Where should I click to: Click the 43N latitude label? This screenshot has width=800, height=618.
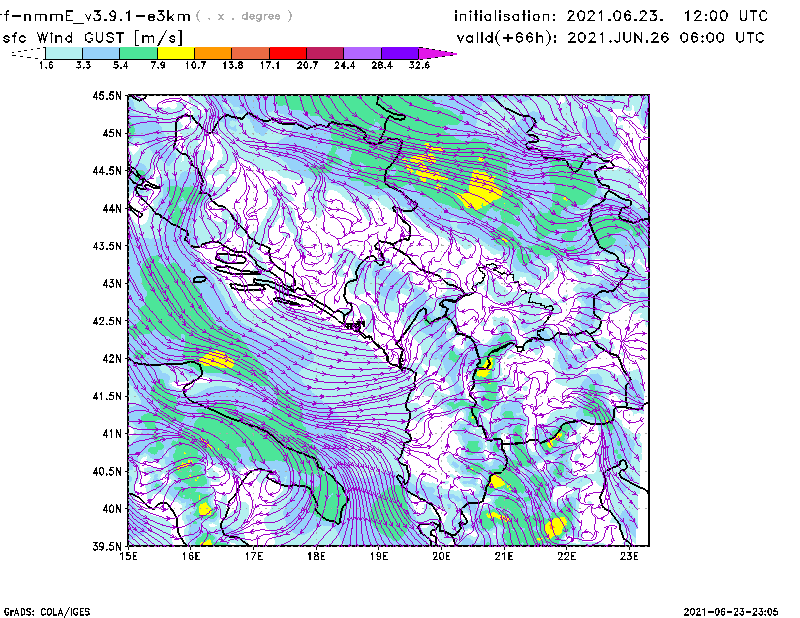click(x=112, y=283)
